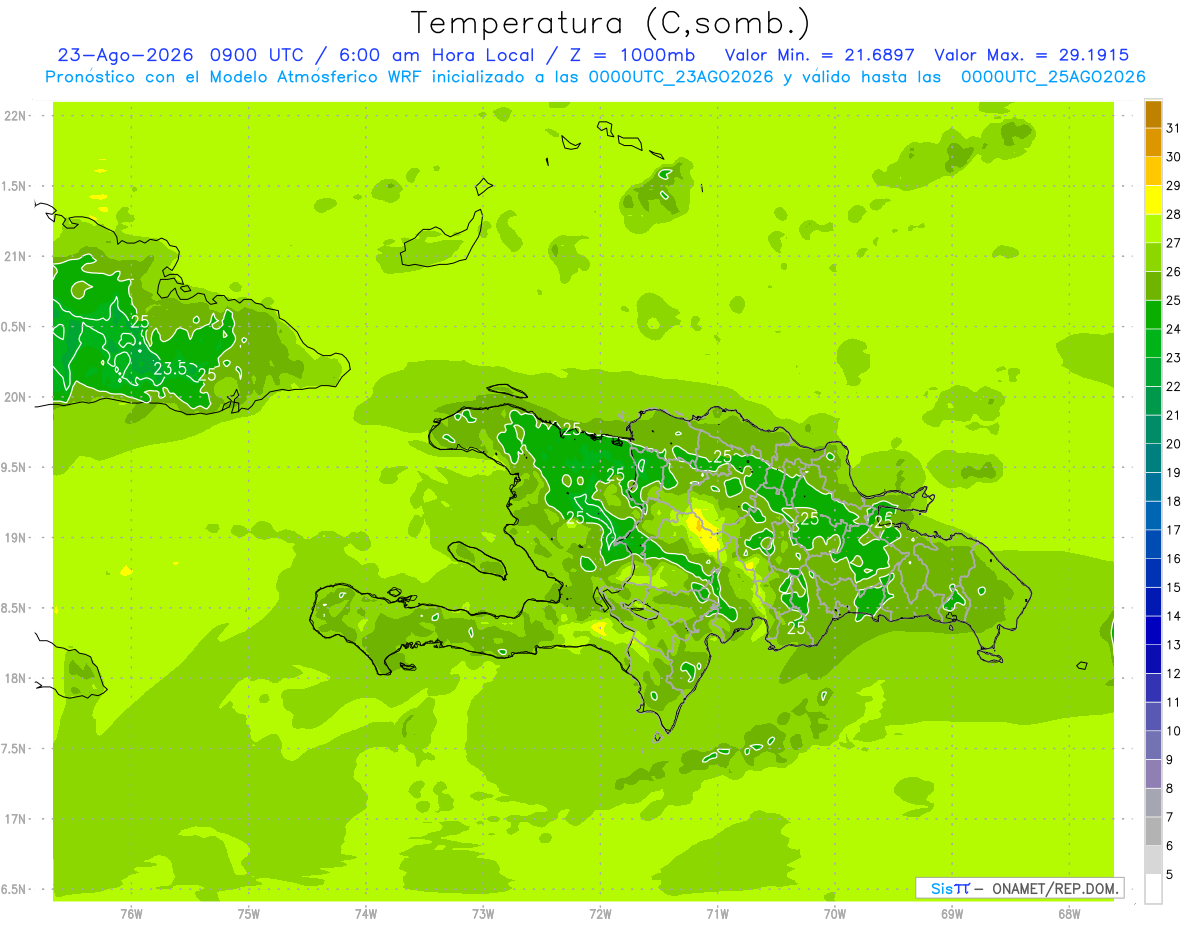Click 'Valor Max. = 29.1915' text
Viewport: 1200px width, 927px height.
1032,55
